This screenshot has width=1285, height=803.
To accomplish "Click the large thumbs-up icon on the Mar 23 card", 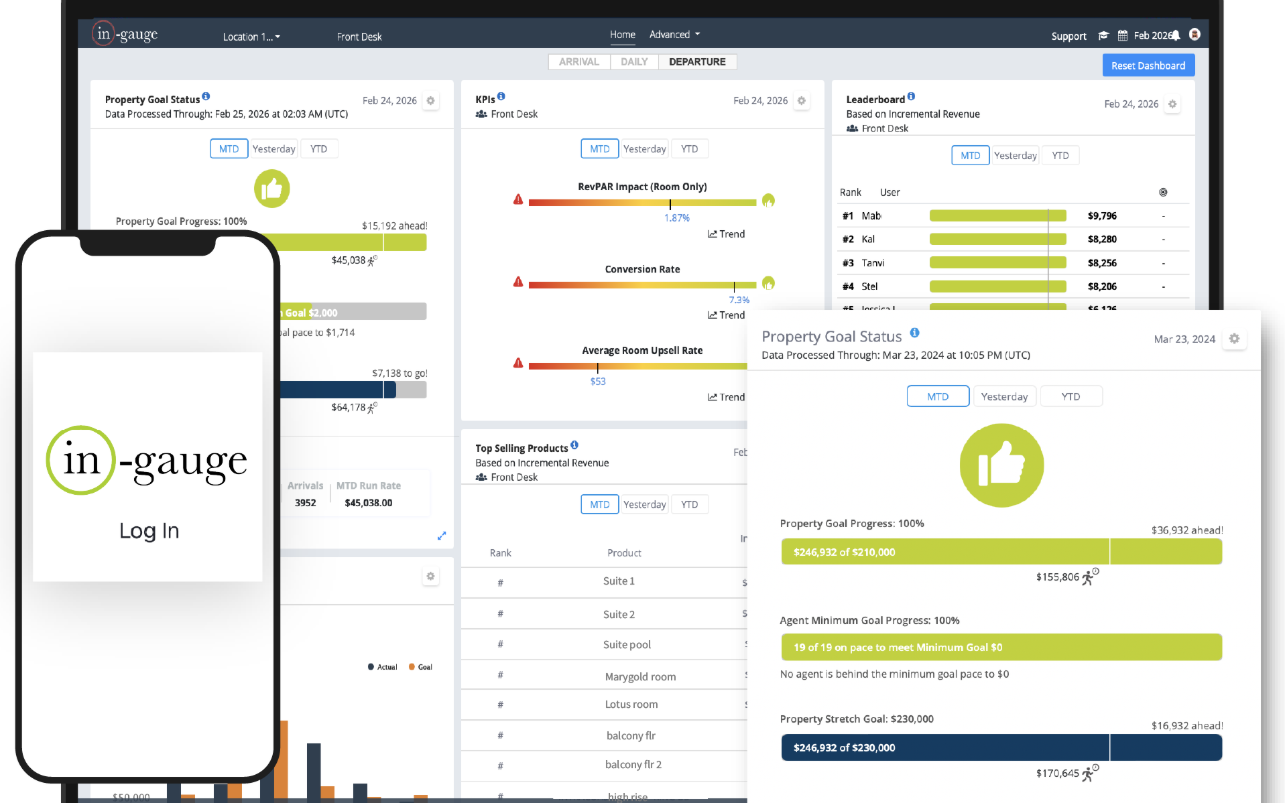I will tap(1002, 465).
